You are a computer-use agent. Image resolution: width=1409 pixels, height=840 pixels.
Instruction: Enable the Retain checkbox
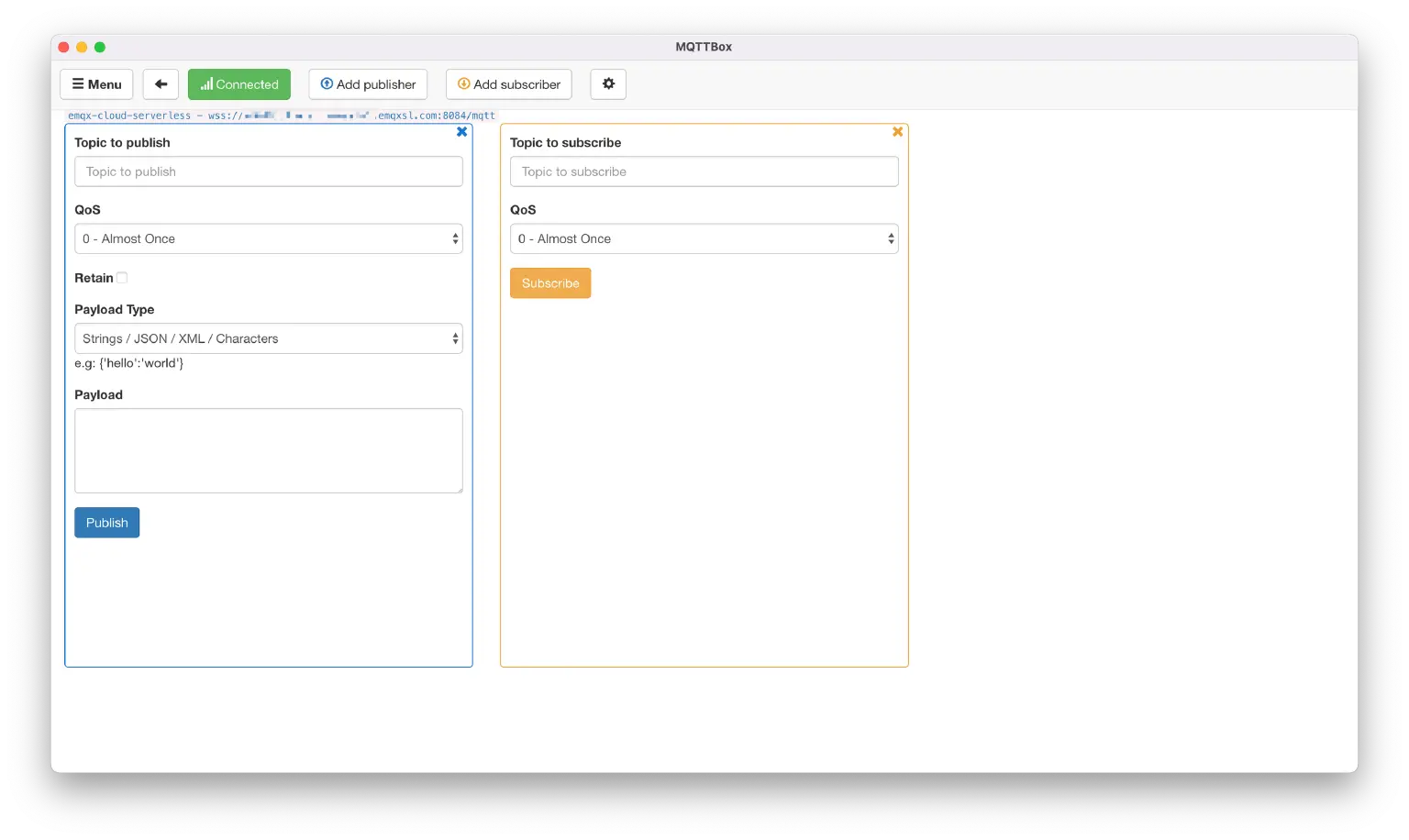click(x=122, y=278)
